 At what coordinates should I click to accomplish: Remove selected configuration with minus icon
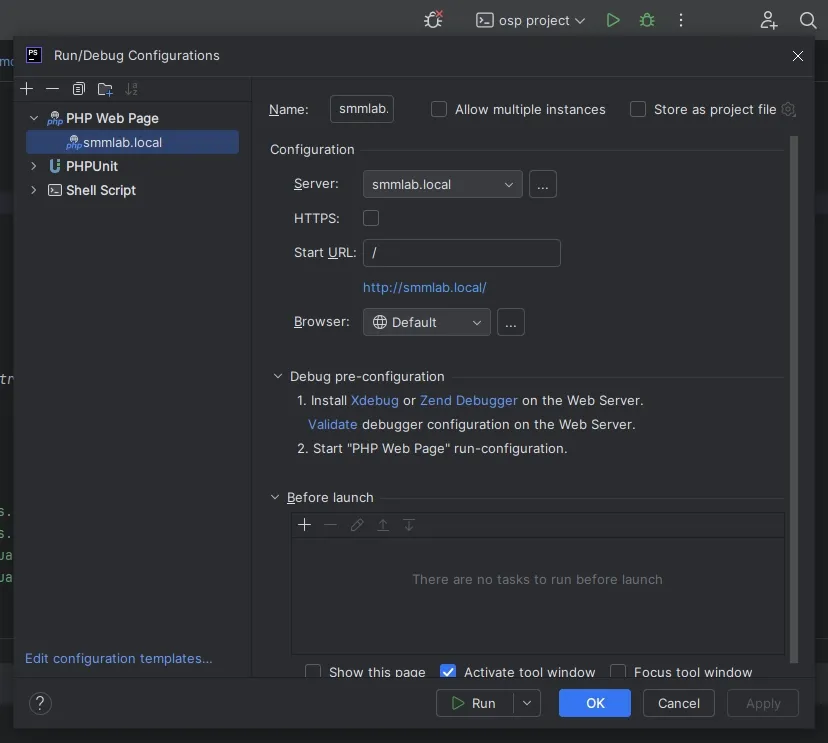point(52,89)
